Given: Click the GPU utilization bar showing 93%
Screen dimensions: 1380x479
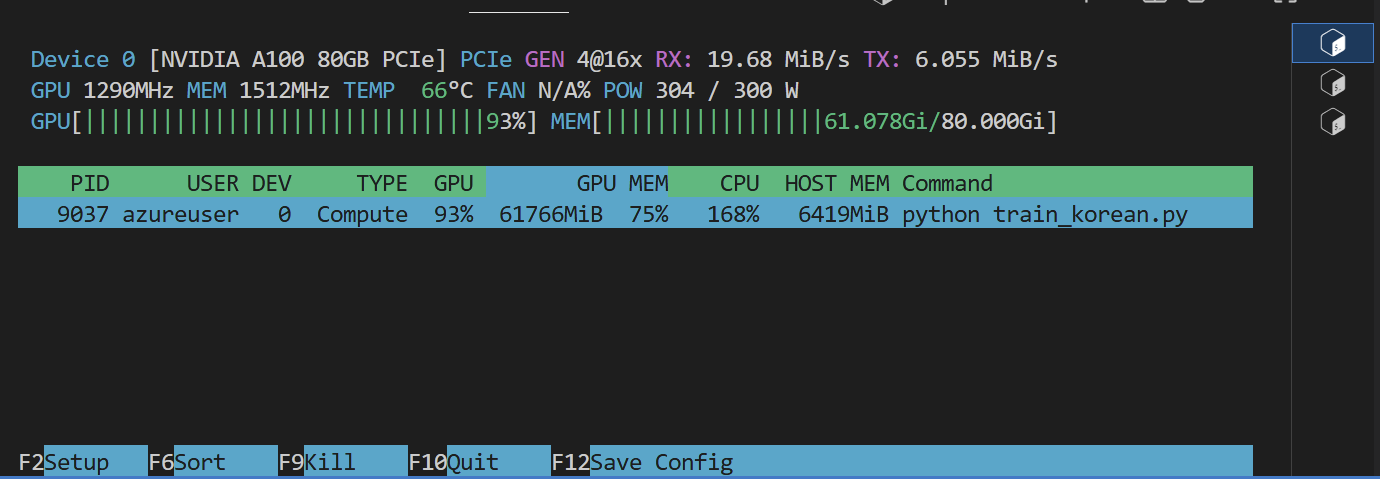Looking at the screenshot, I should [x=285, y=122].
